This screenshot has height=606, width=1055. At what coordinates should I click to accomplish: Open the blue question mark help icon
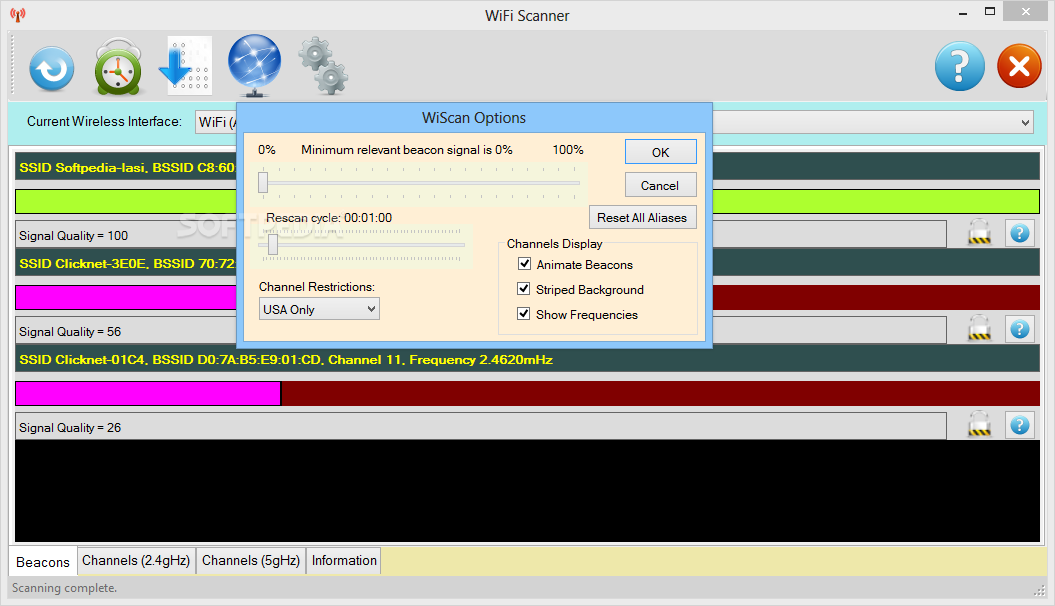(959, 66)
